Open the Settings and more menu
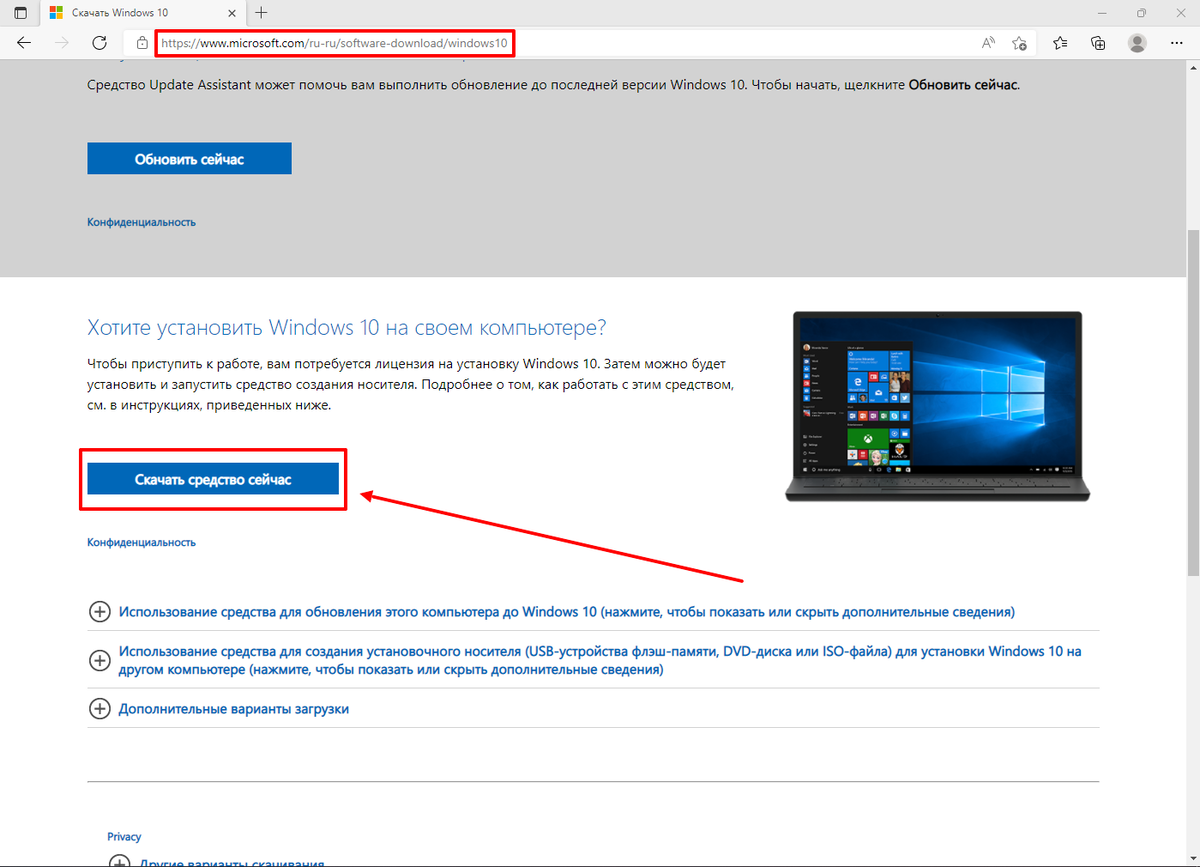Image resolution: width=1200 pixels, height=867 pixels. point(1176,43)
